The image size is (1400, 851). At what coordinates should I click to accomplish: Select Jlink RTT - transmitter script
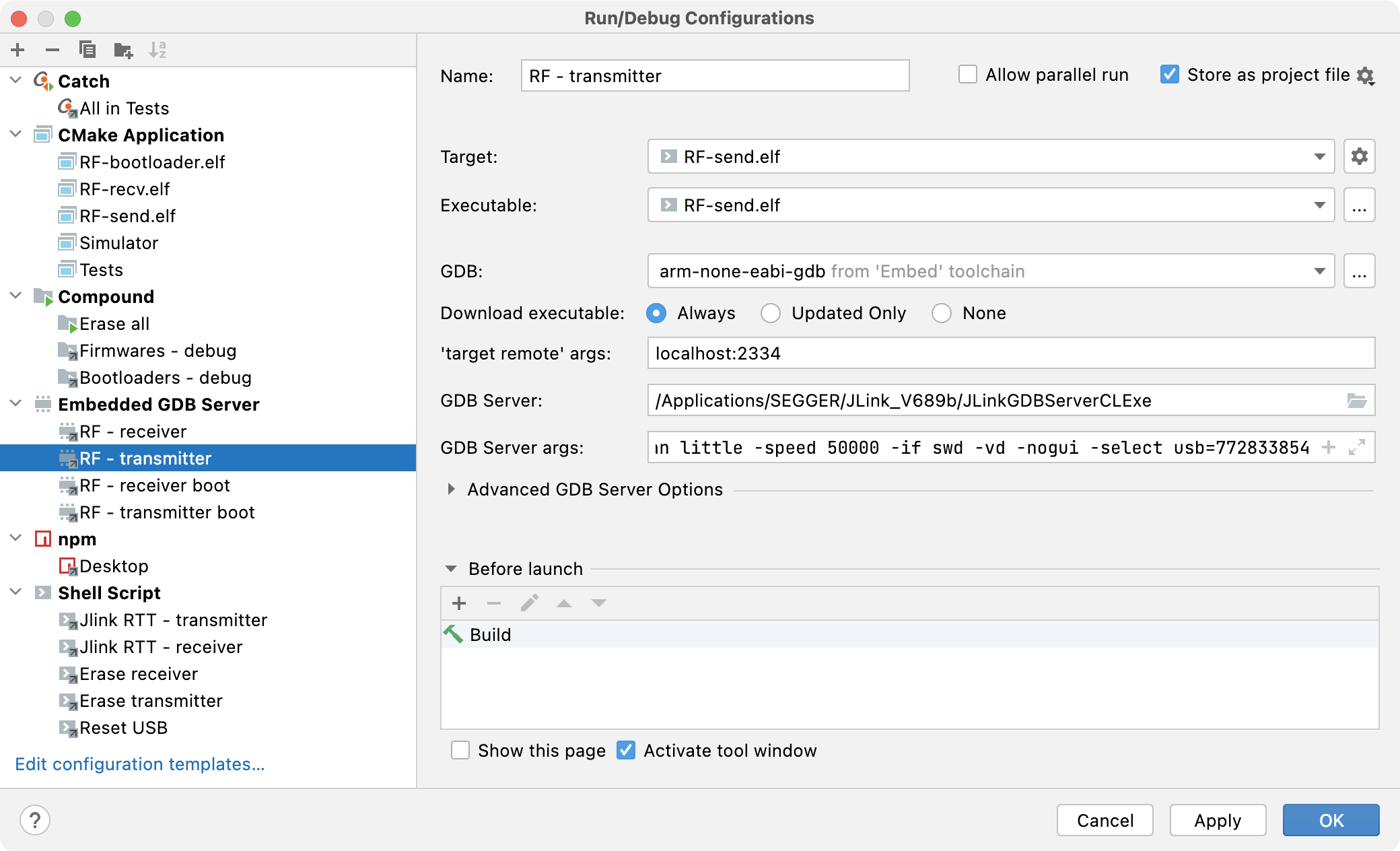pyautogui.click(x=173, y=620)
